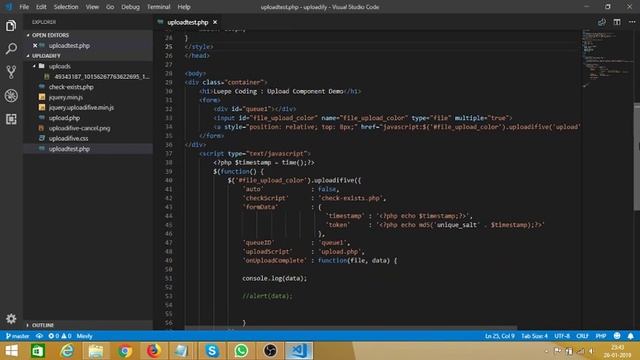Open the Help menu
This screenshot has width=640, height=360.
tap(184, 7)
